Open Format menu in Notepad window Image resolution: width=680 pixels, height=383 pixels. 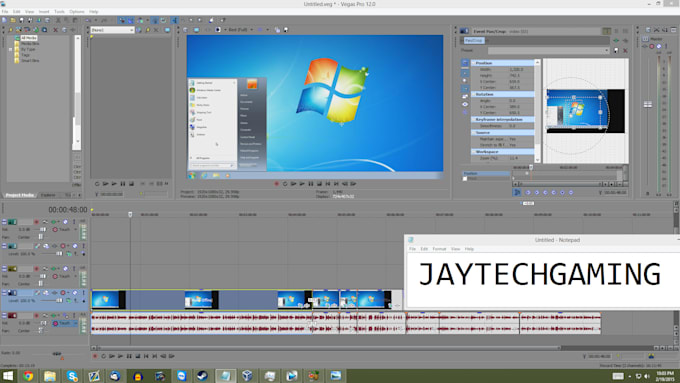(x=439, y=249)
